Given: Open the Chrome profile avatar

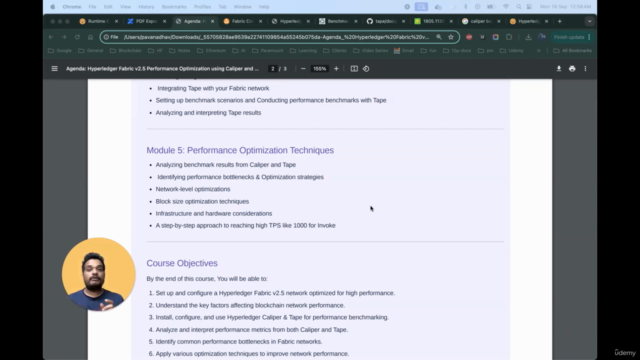Looking at the screenshot, I should pyautogui.click(x=542, y=37).
